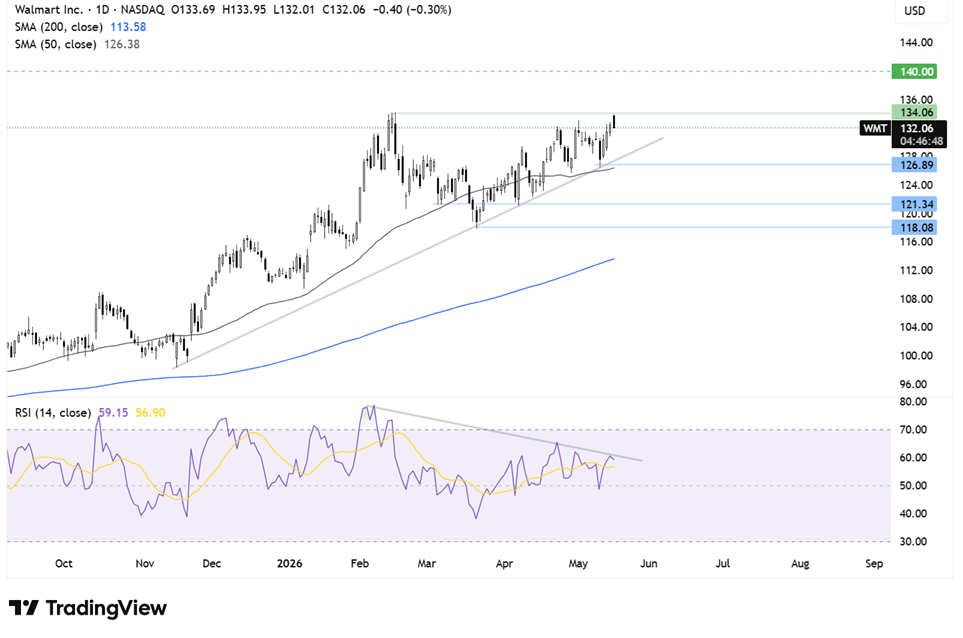The width and height of the screenshot is (963, 638).
Task: Click the Mar date axis label
Action: pos(427,563)
